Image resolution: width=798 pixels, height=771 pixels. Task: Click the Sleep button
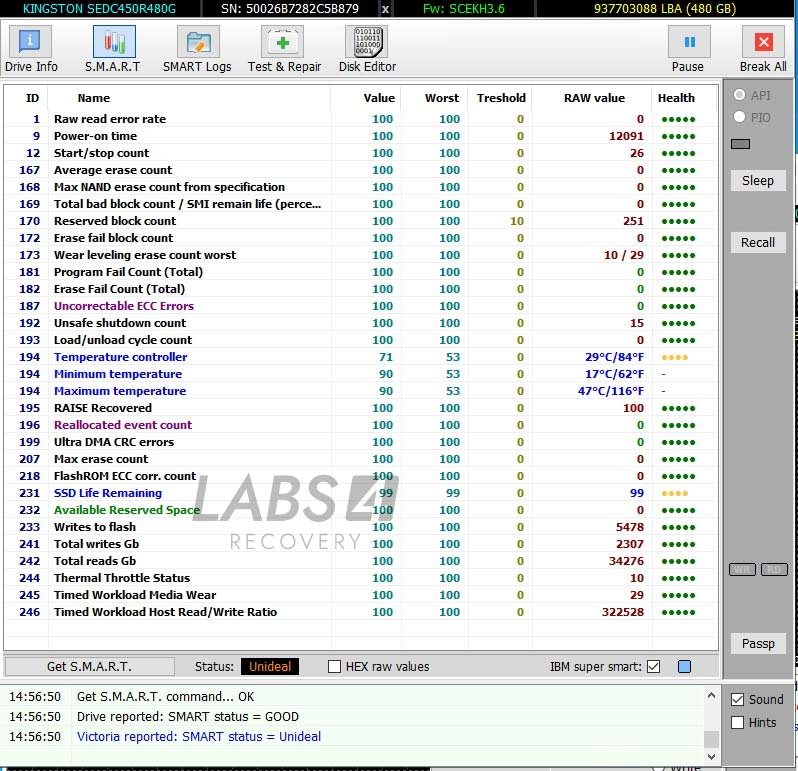point(758,181)
